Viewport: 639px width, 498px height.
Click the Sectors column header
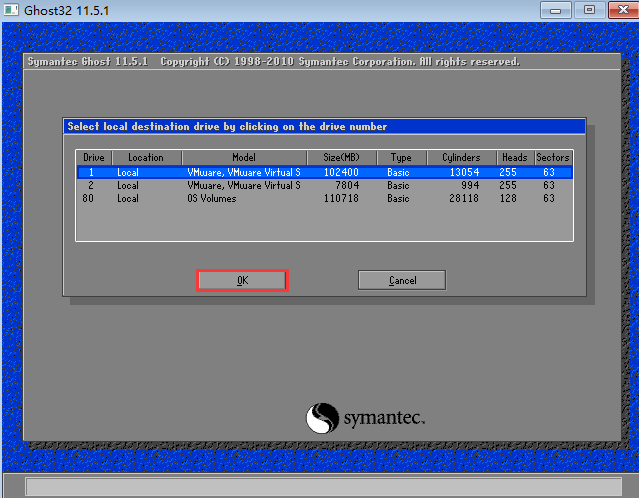[552, 158]
